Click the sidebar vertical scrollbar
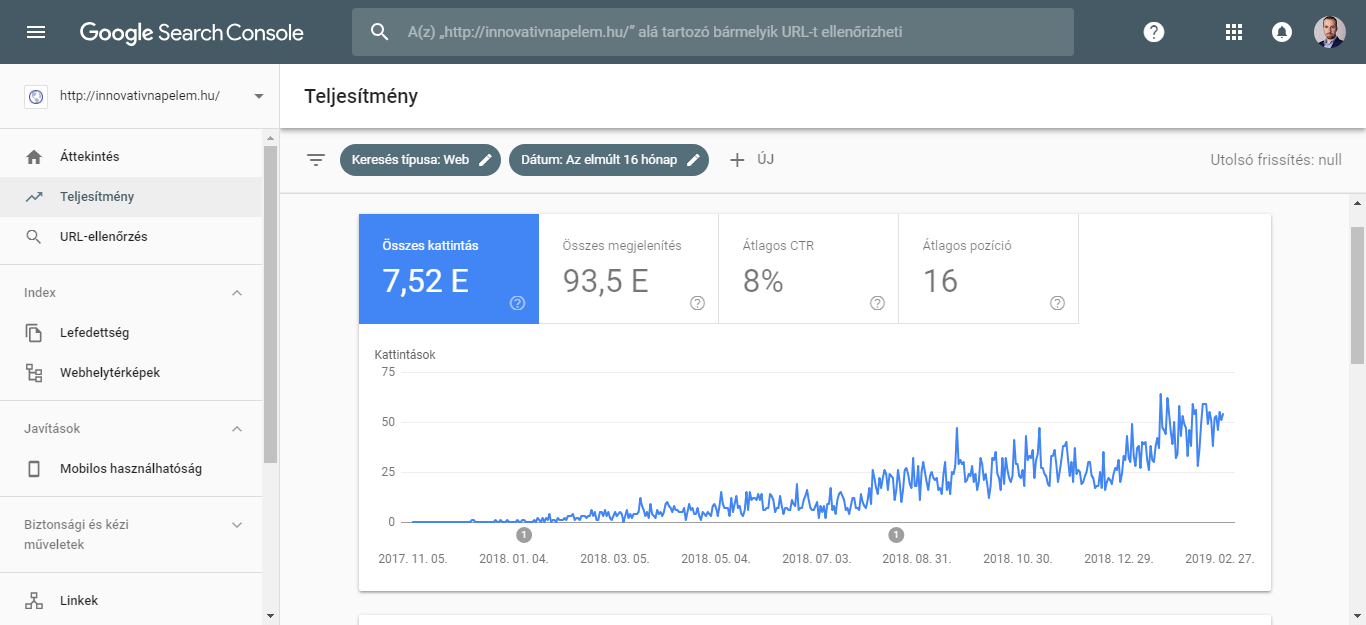The width and height of the screenshot is (1366, 625). click(270, 300)
